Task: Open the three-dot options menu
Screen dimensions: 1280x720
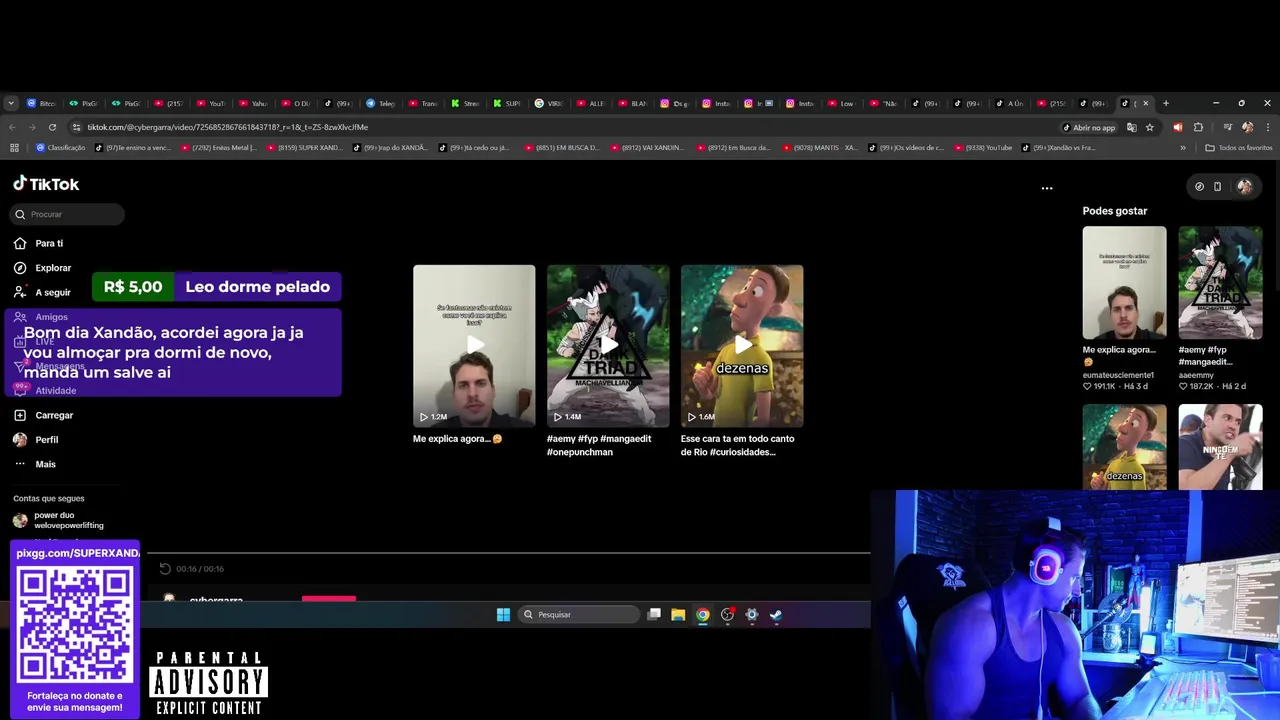Action: pyautogui.click(x=1047, y=188)
